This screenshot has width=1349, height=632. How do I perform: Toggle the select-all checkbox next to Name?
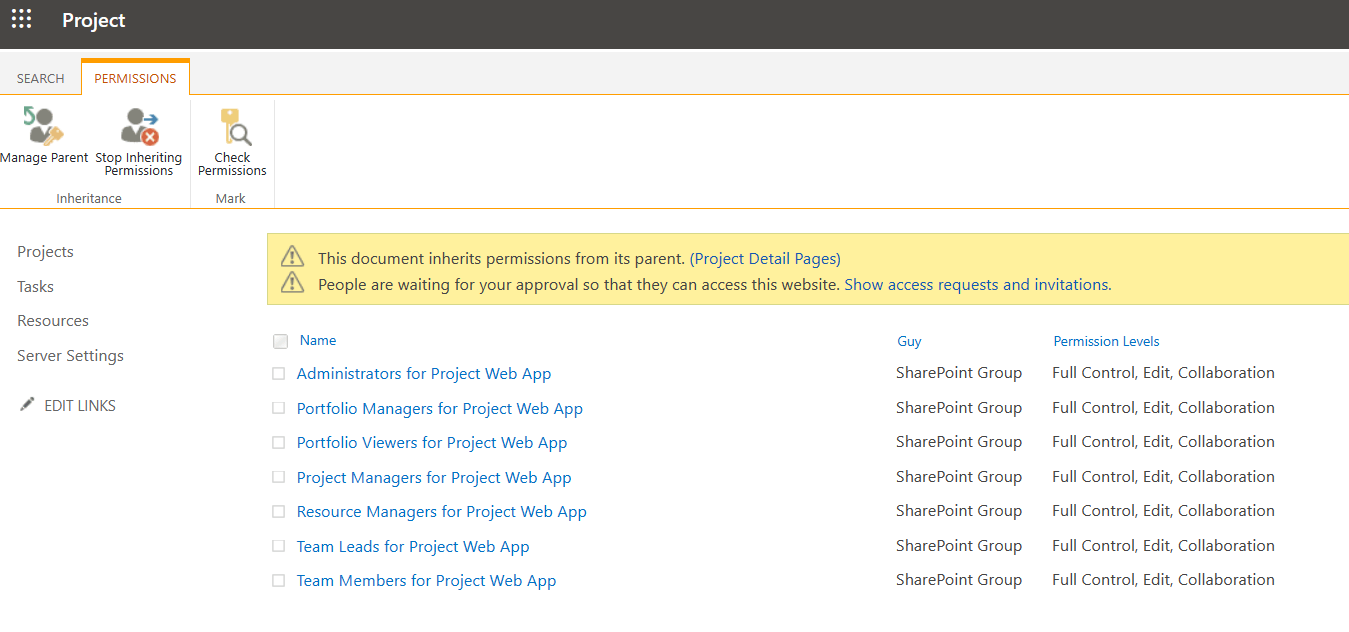(280, 341)
